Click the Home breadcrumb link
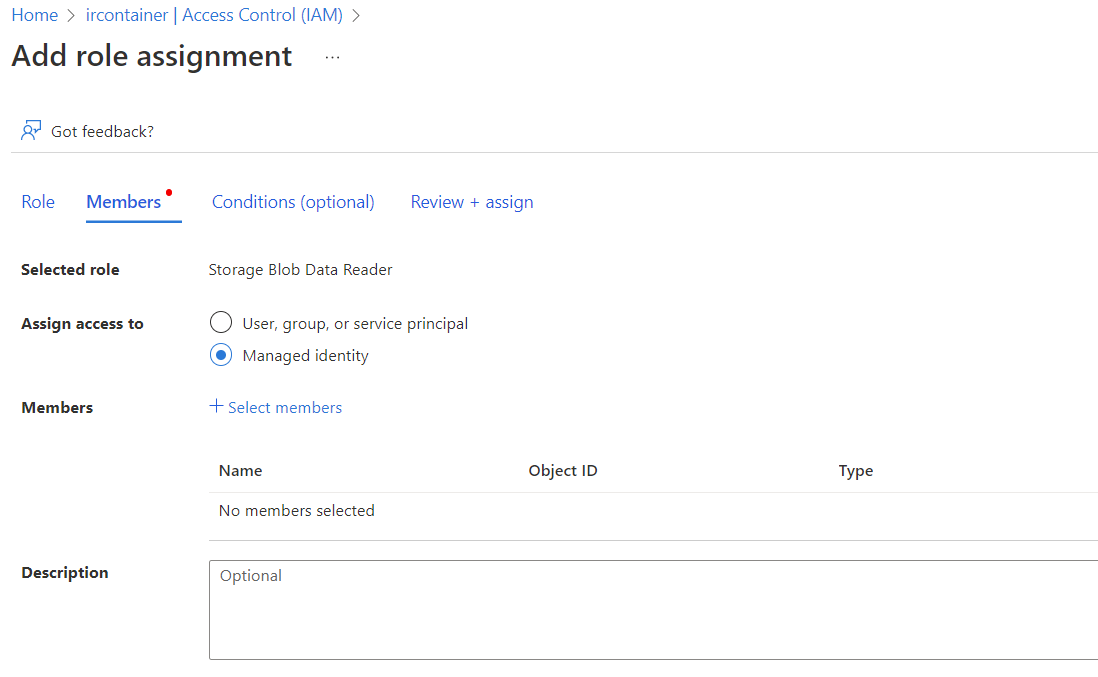 pos(34,15)
